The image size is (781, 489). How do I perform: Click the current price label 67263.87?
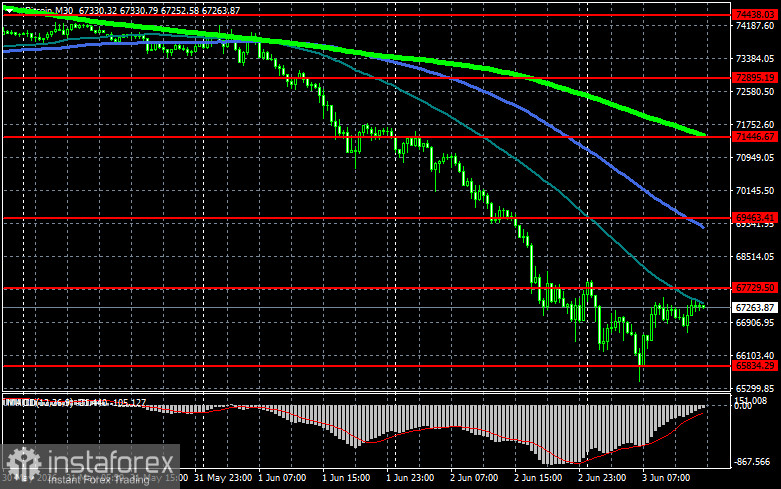(x=756, y=308)
